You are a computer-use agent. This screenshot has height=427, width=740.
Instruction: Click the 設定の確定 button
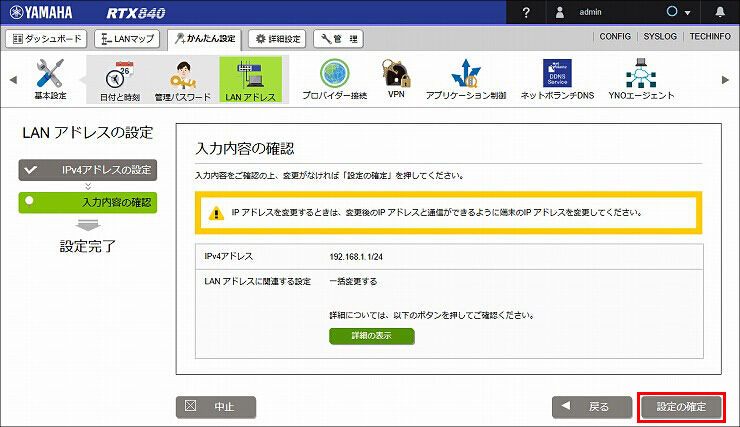[x=681, y=407]
